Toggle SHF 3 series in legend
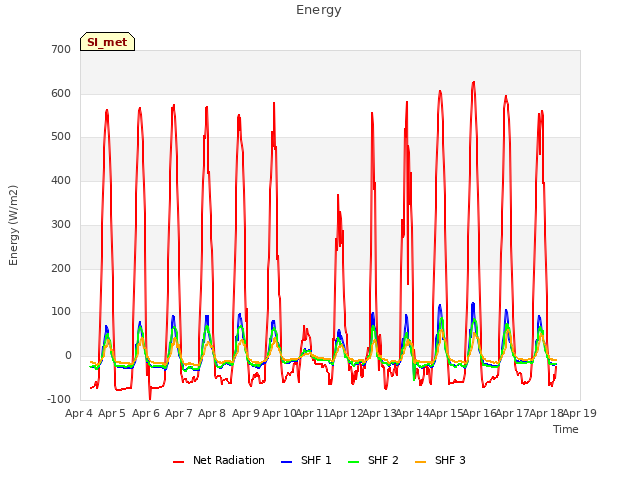Image resolution: width=640 pixels, height=480 pixels. (440, 460)
